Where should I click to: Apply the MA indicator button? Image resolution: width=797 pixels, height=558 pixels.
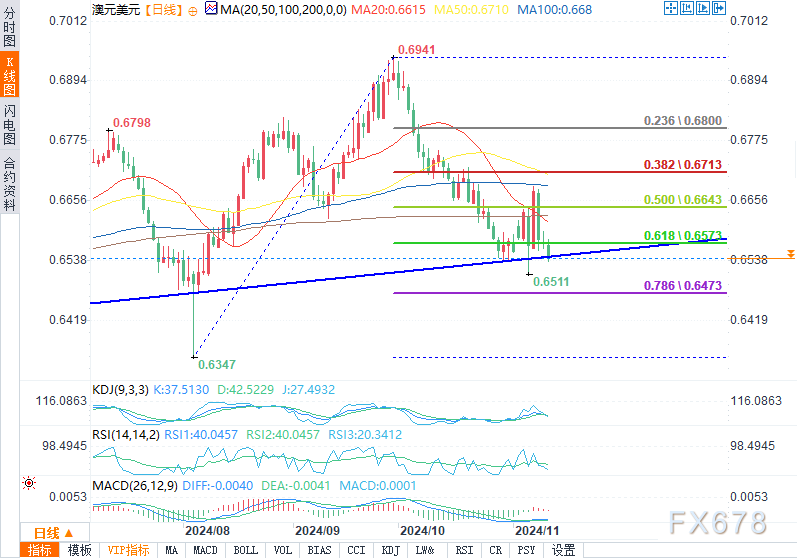pyautogui.click(x=172, y=550)
